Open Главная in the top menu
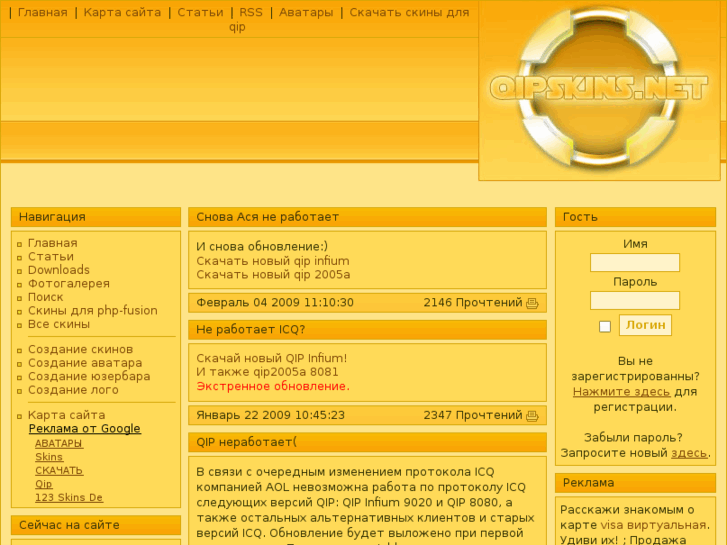 pos(43,13)
